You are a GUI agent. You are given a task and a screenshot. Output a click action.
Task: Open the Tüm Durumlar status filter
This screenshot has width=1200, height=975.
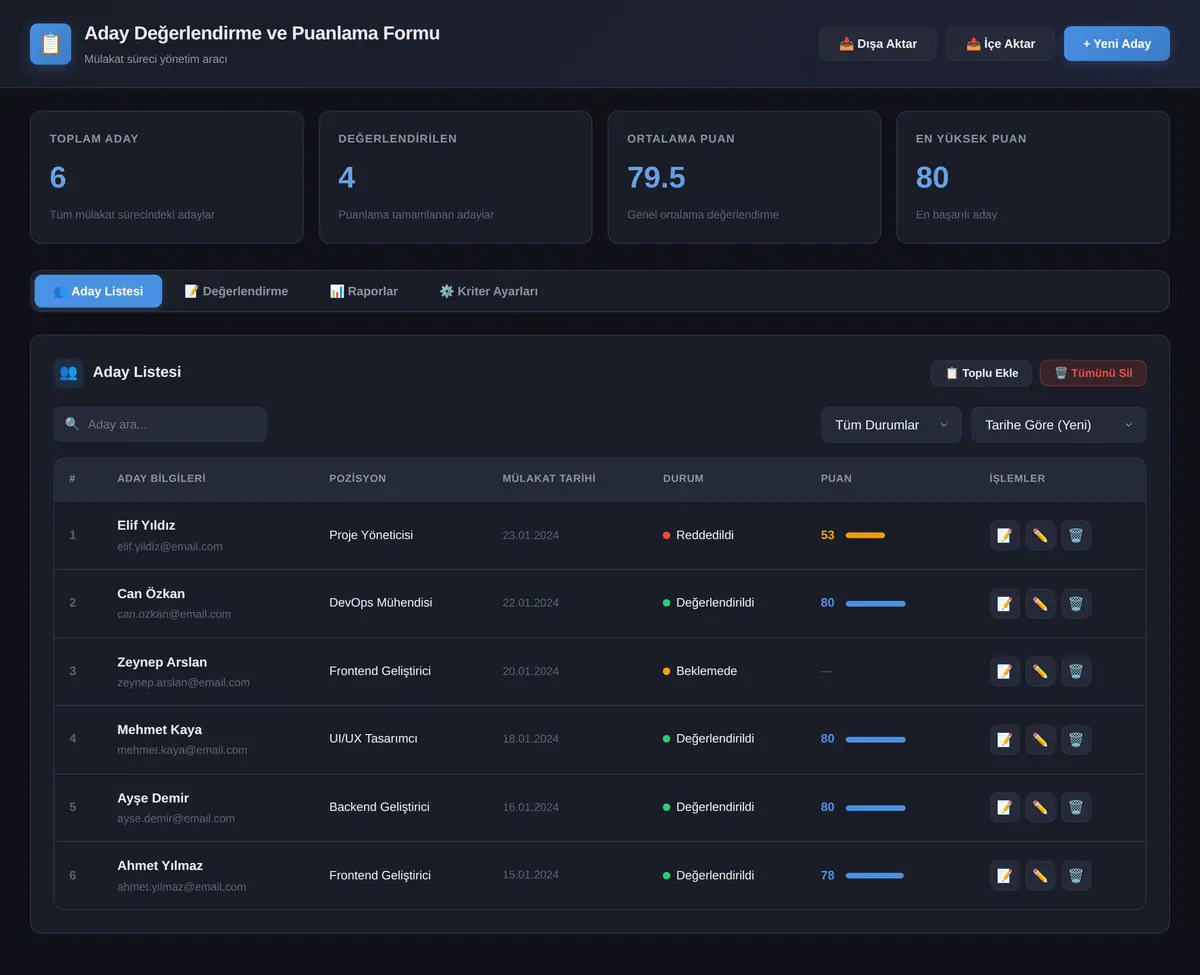(x=891, y=425)
